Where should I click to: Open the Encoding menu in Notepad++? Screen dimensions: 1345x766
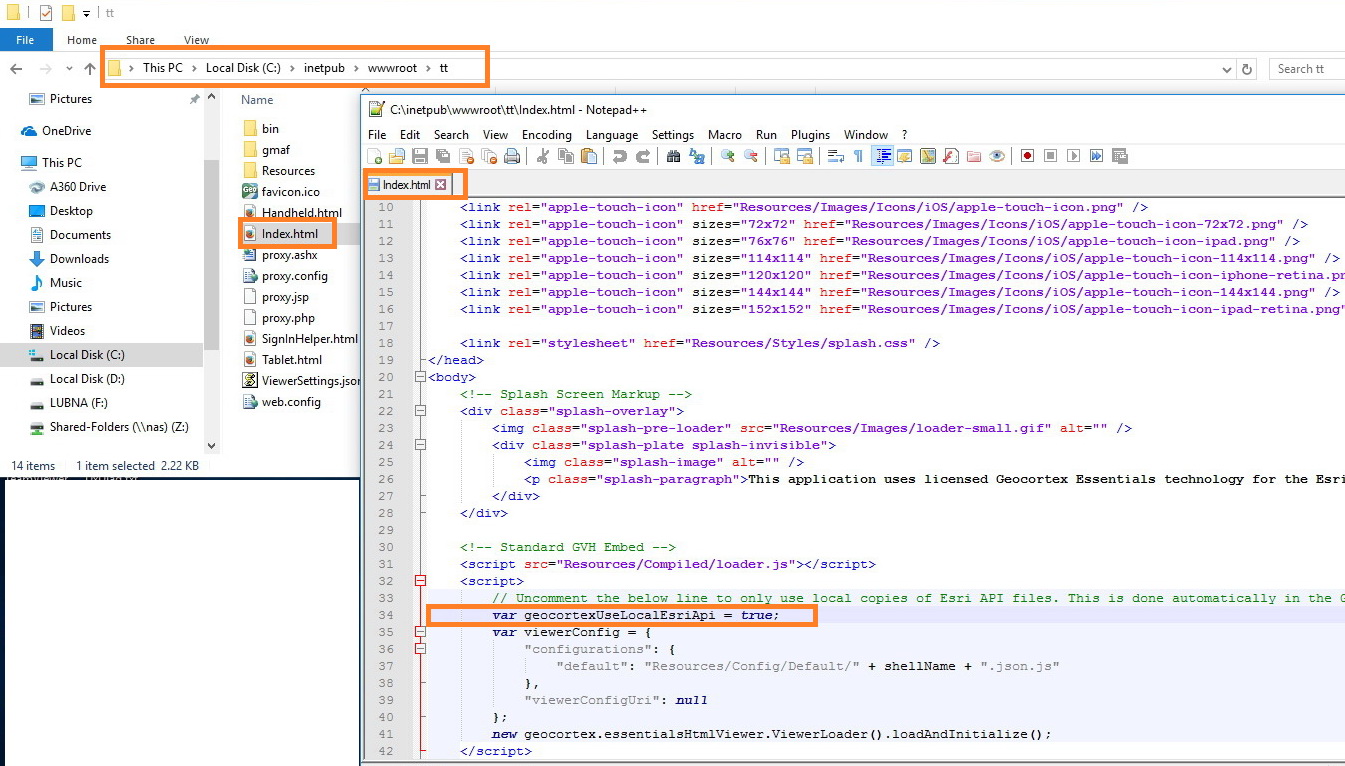coord(547,135)
